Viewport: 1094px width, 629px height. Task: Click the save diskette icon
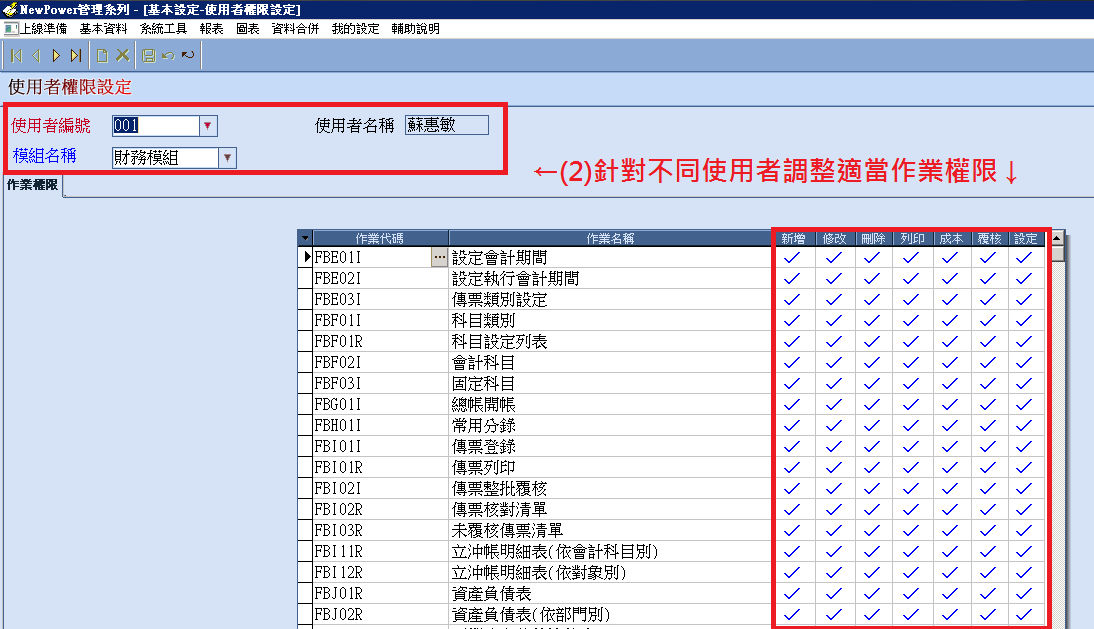(x=149, y=56)
